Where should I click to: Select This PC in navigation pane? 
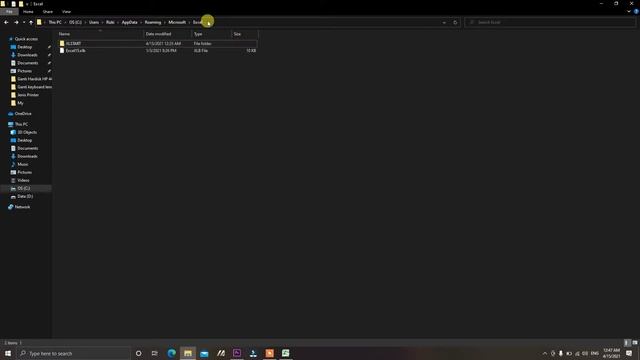pos(21,124)
